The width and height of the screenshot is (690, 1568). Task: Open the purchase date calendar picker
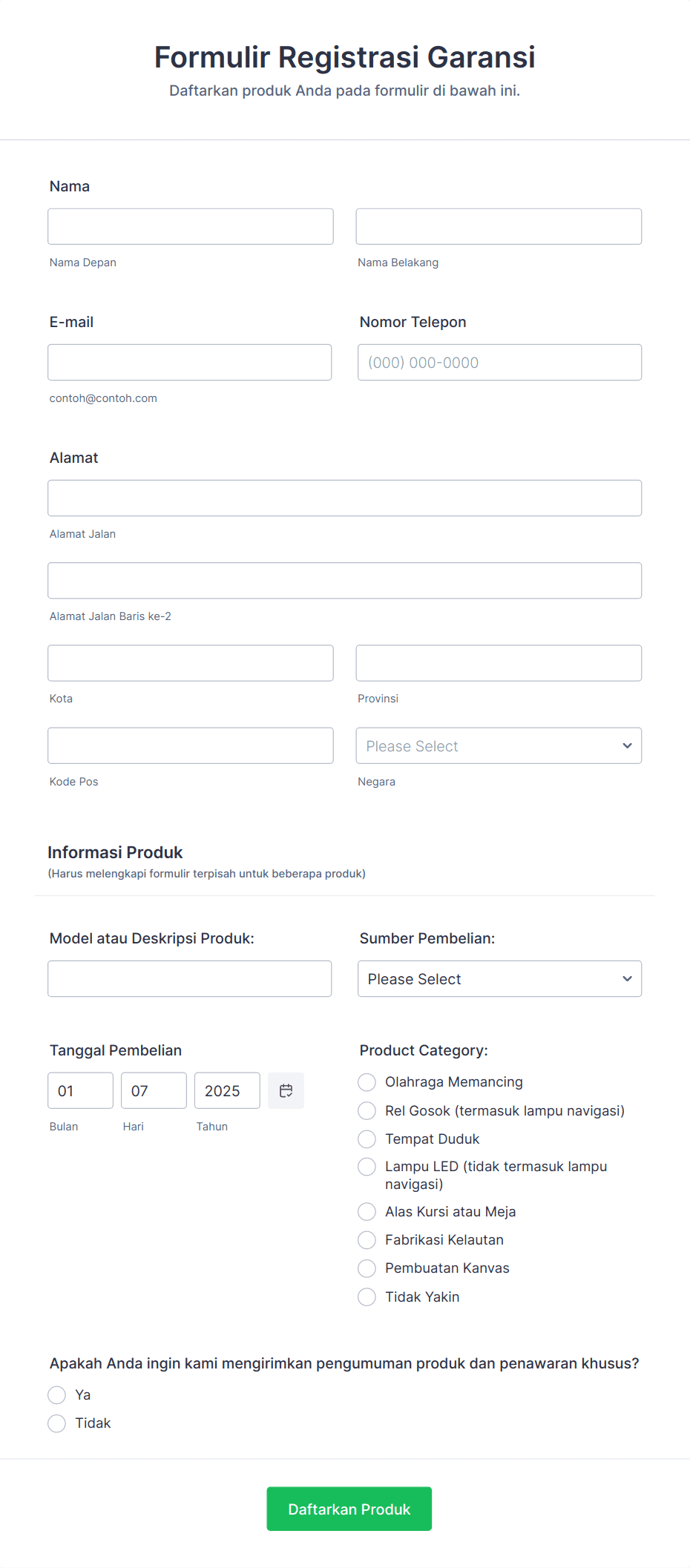[286, 1090]
